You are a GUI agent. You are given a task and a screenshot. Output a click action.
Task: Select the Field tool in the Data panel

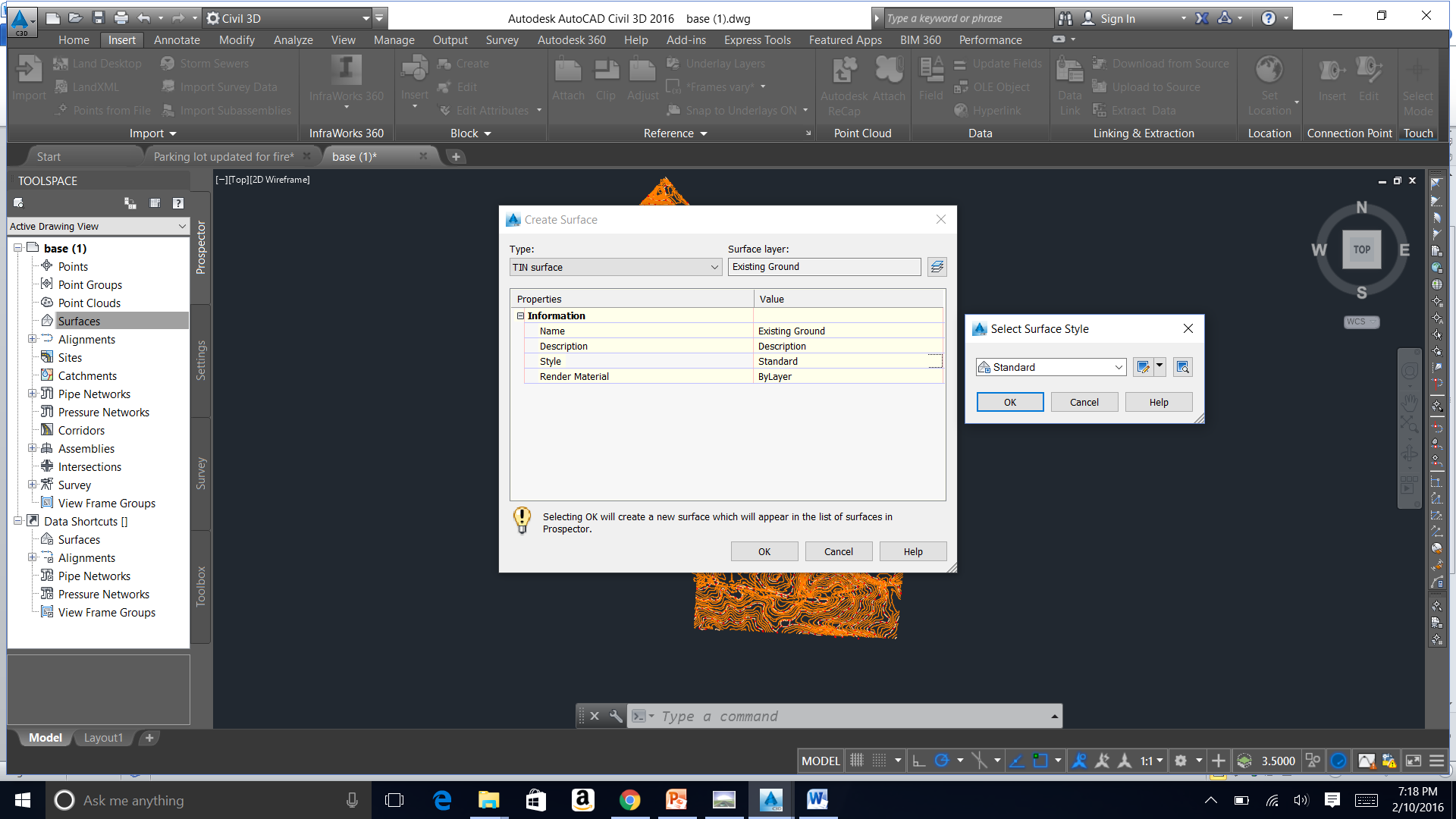(930, 80)
